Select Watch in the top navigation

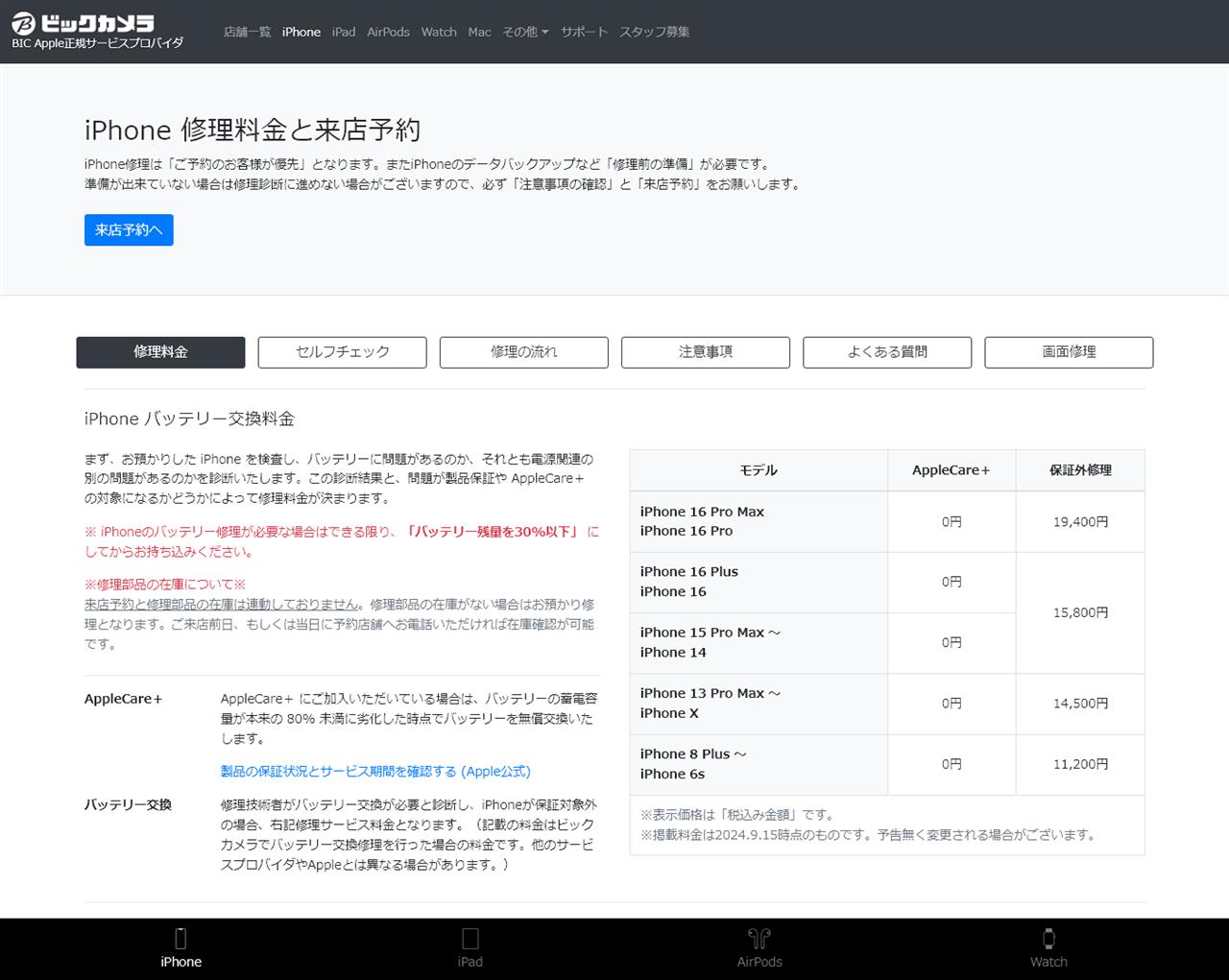[439, 32]
